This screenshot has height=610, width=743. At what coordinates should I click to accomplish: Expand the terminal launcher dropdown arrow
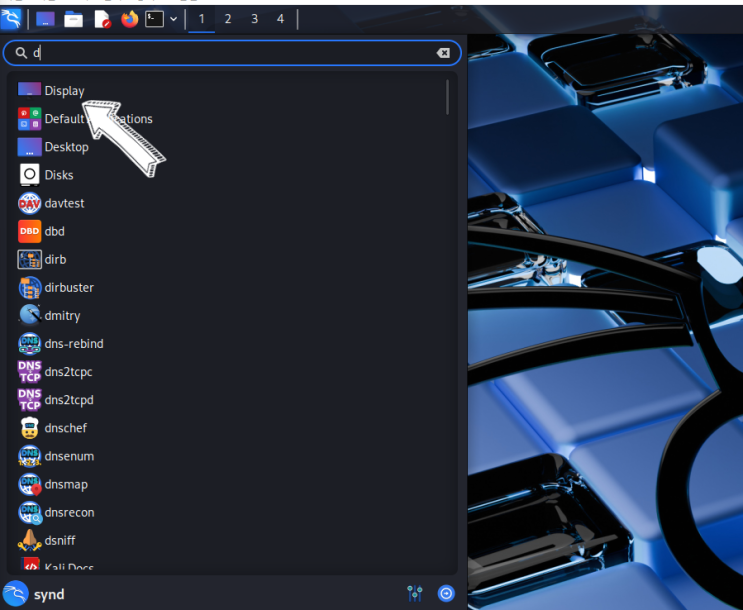point(173,19)
